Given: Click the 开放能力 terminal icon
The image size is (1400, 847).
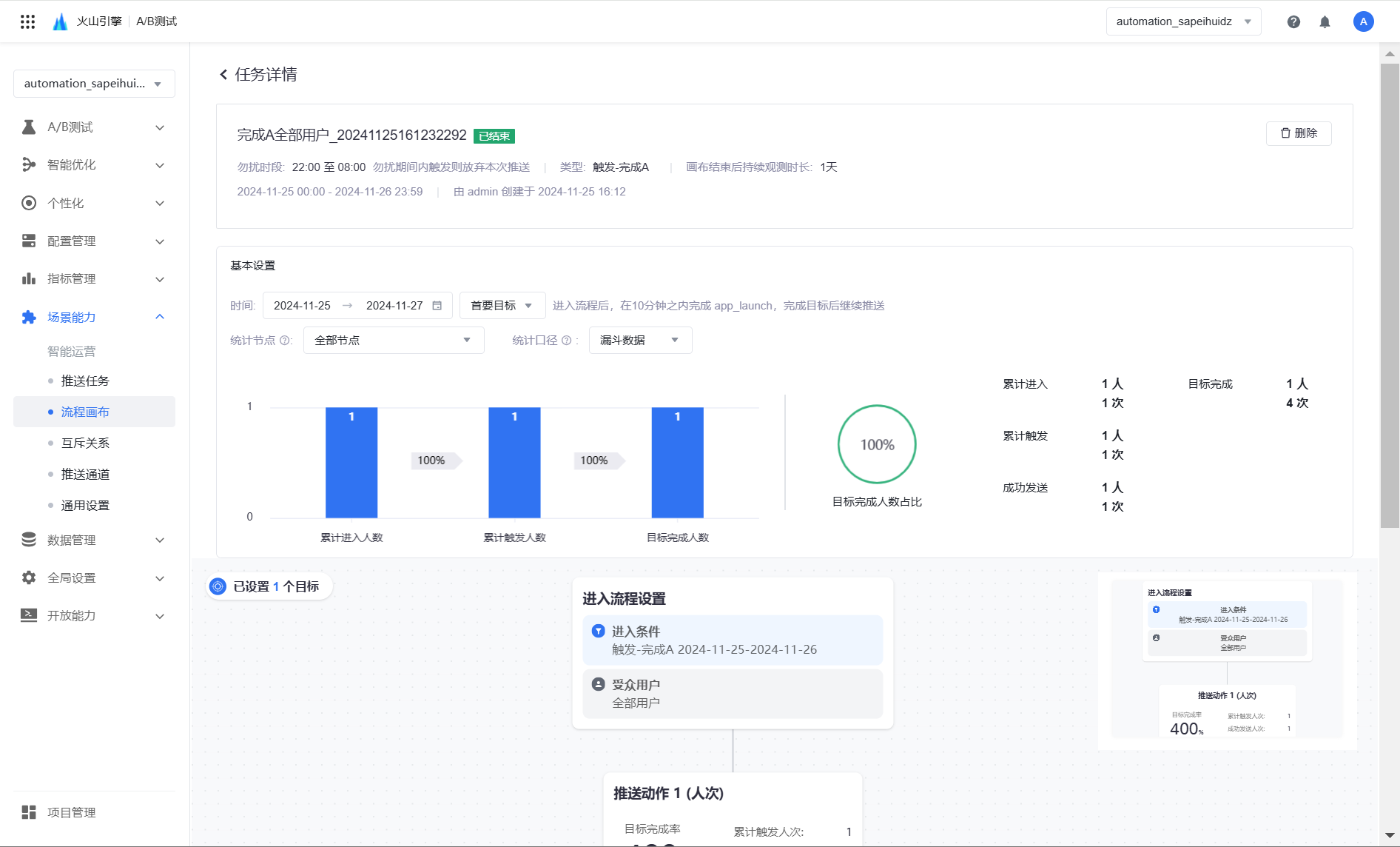Looking at the screenshot, I should click(29, 615).
